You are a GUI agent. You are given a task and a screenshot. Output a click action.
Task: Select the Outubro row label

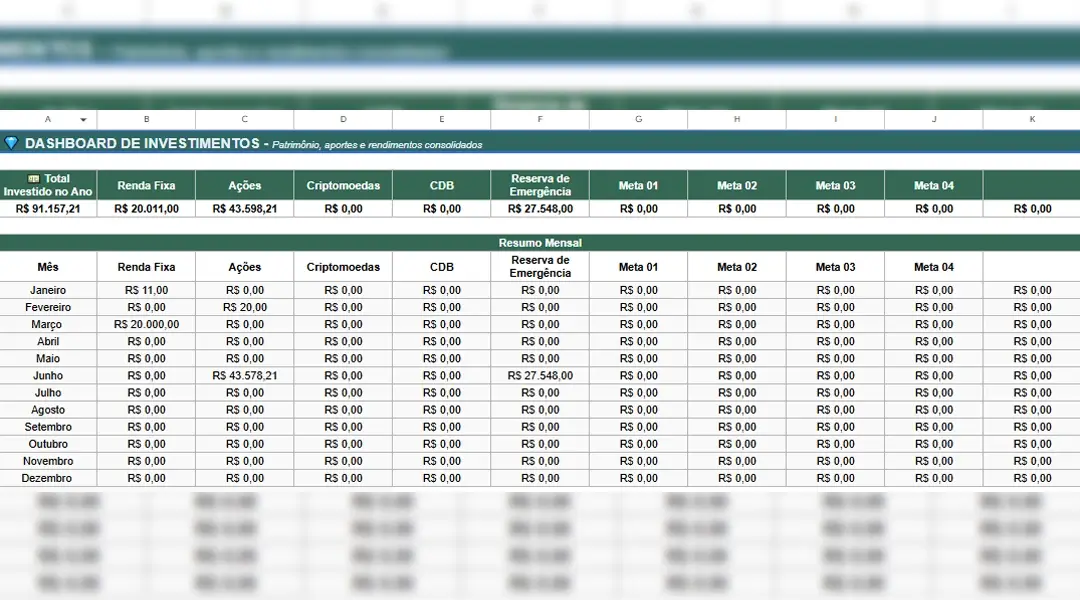[x=48, y=444]
